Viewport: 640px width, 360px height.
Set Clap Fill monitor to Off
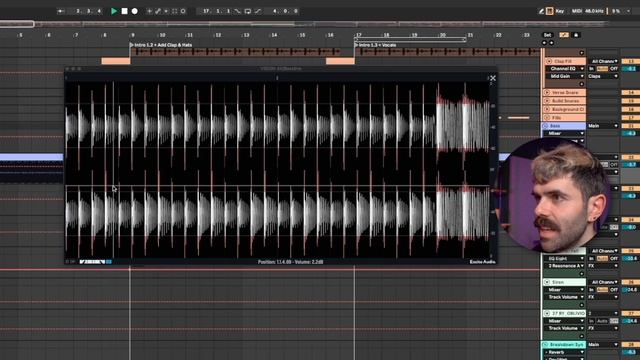614,69
